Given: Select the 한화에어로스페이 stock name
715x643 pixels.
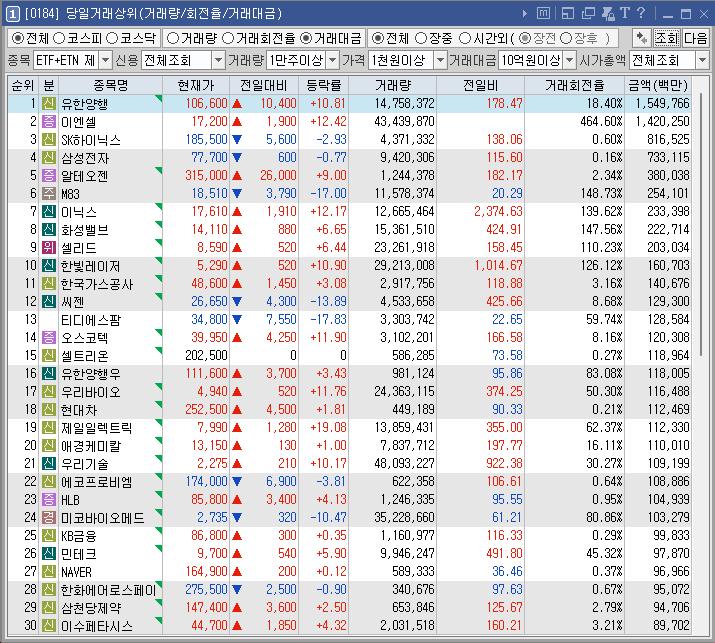Looking at the screenshot, I should (109, 590).
